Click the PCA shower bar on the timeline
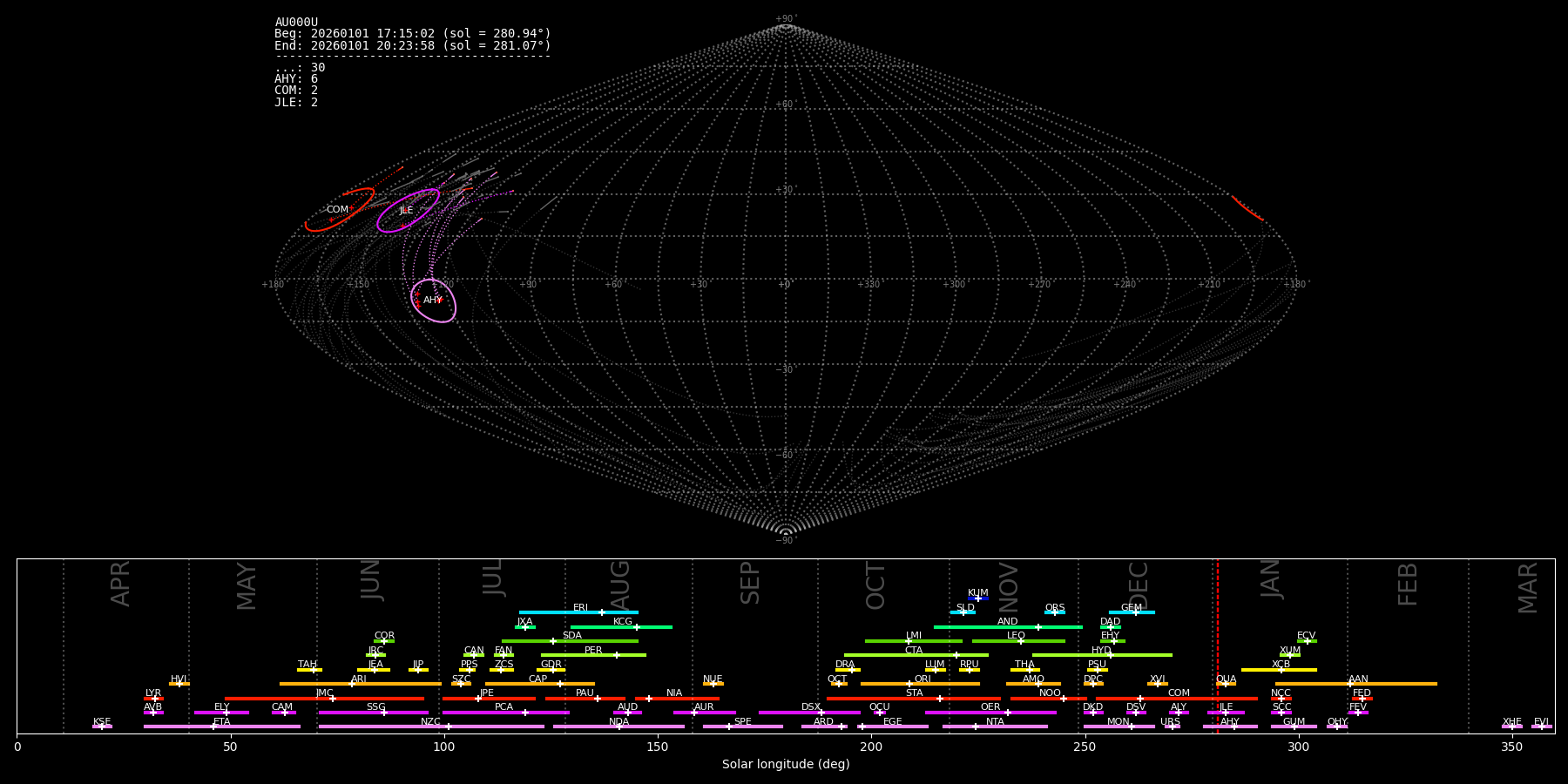Viewport: 1568px width, 784px height. click(x=506, y=713)
